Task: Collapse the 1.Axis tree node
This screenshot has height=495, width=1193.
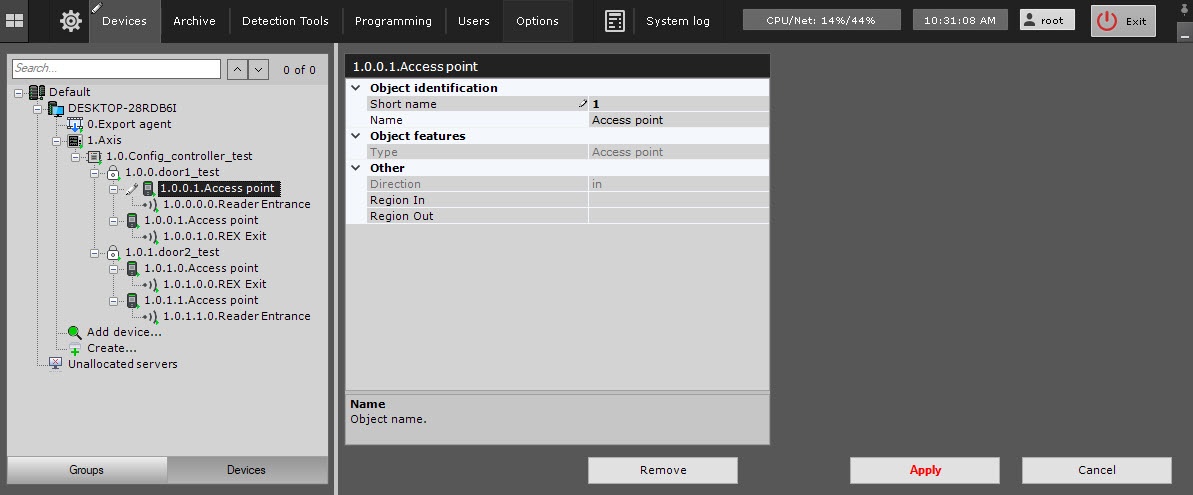Action: tap(57, 140)
